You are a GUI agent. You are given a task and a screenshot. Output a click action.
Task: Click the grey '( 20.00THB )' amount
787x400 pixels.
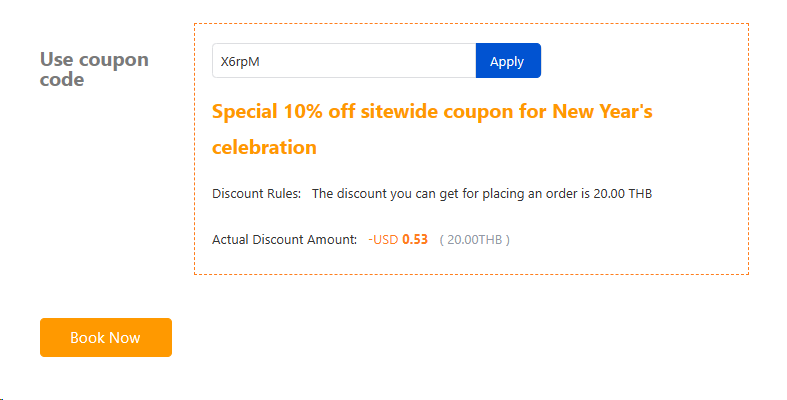click(x=474, y=239)
